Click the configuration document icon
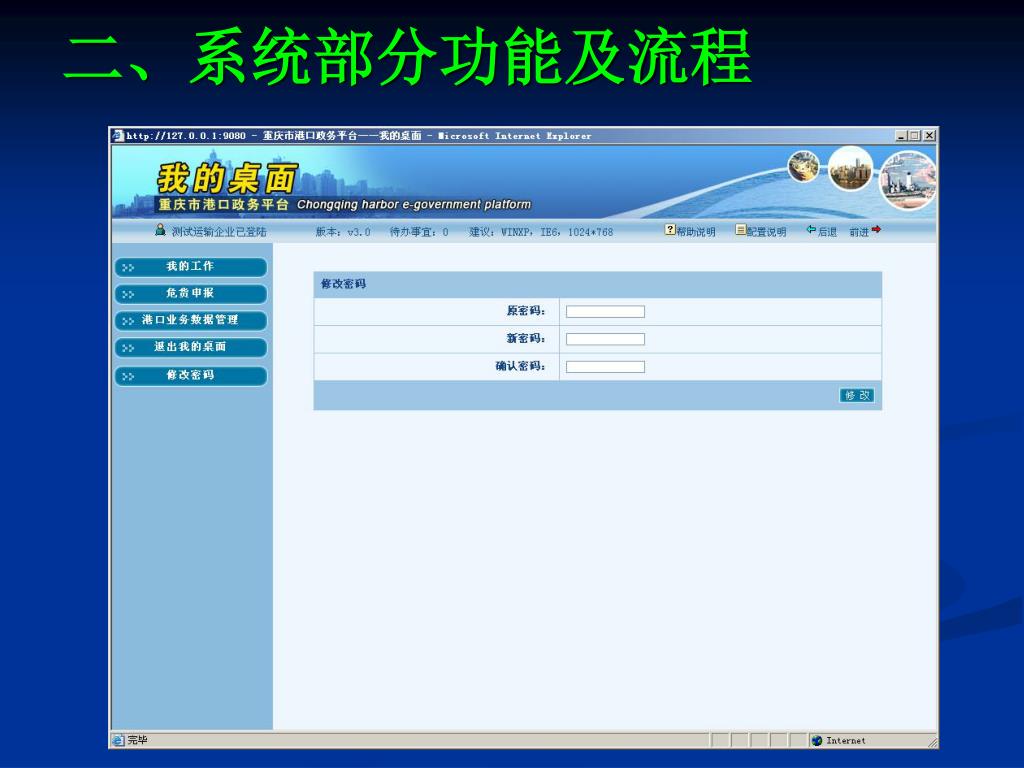This screenshot has height=768, width=1024. pos(741,229)
